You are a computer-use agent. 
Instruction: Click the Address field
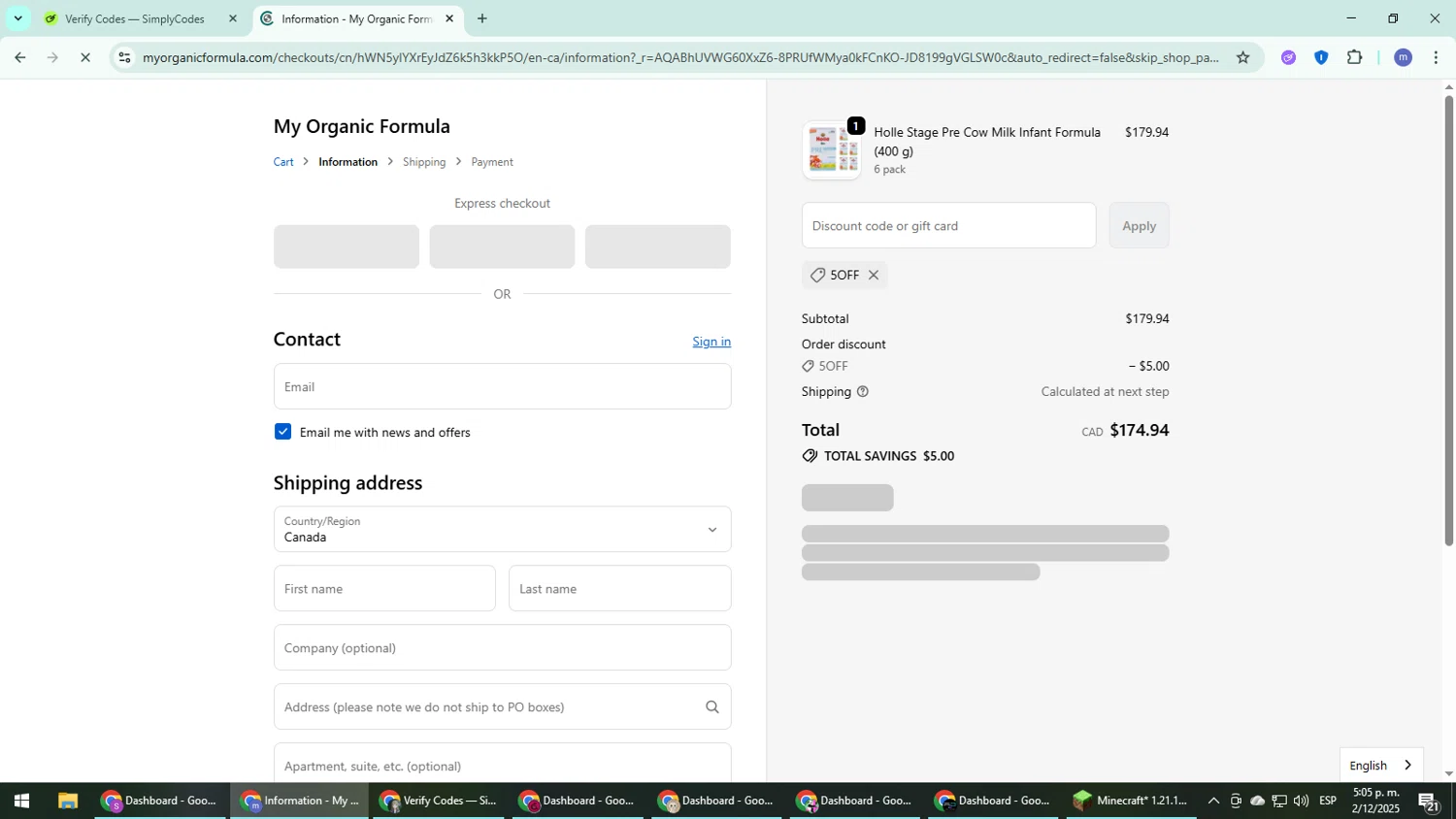click(502, 707)
